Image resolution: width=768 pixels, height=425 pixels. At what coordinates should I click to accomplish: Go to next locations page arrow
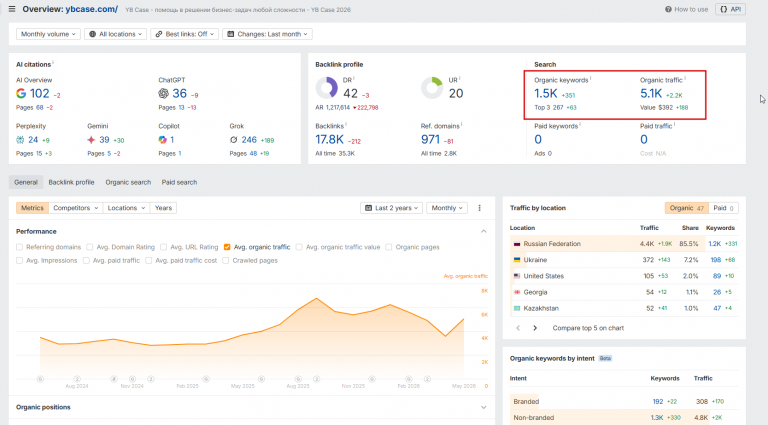535,328
